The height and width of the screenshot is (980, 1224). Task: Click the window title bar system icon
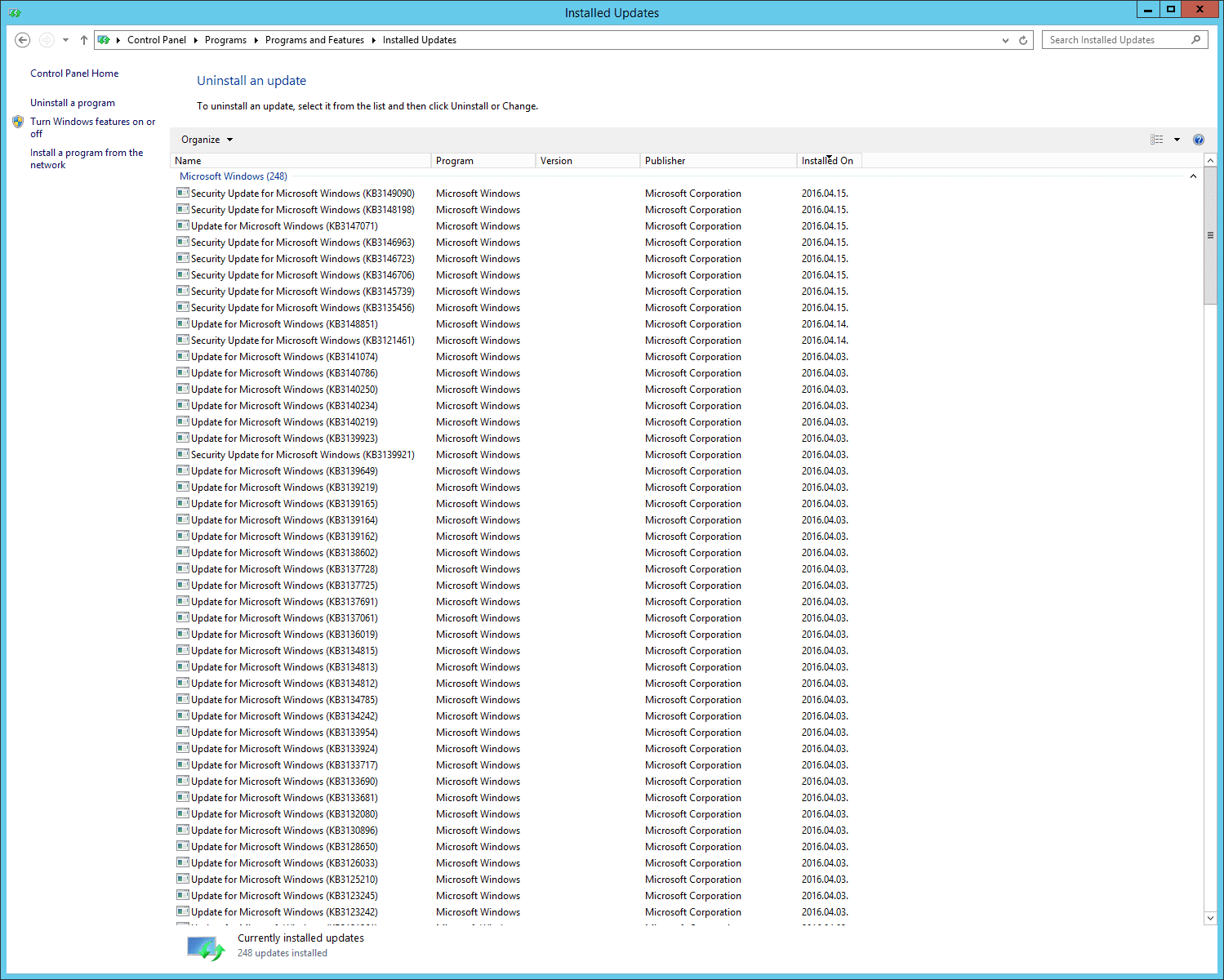tap(15, 12)
